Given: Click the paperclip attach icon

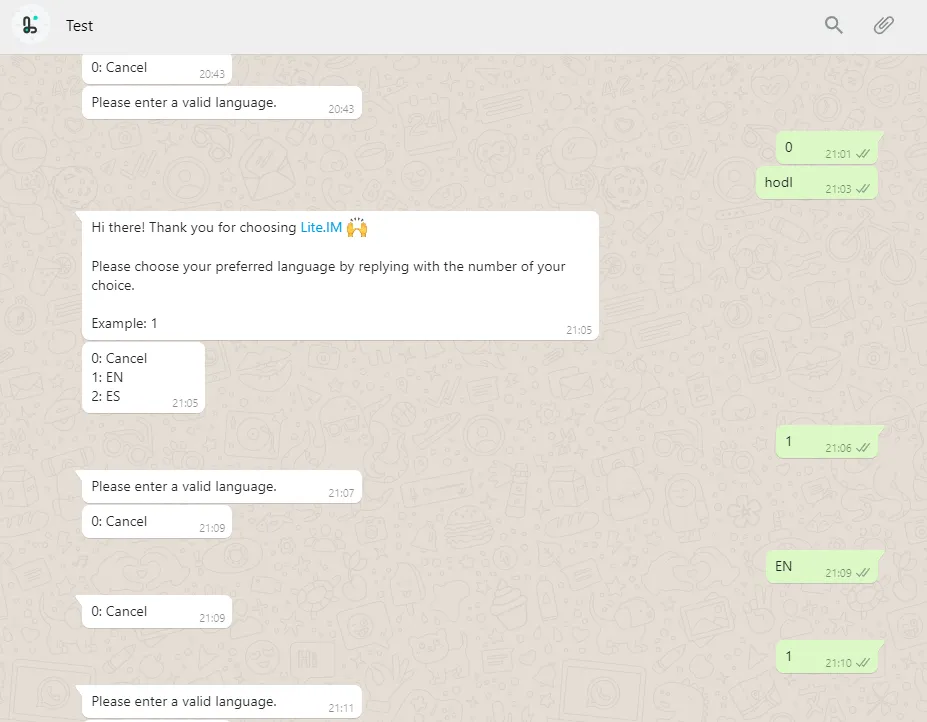Looking at the screenshot, I should click(x=884, y=25).
